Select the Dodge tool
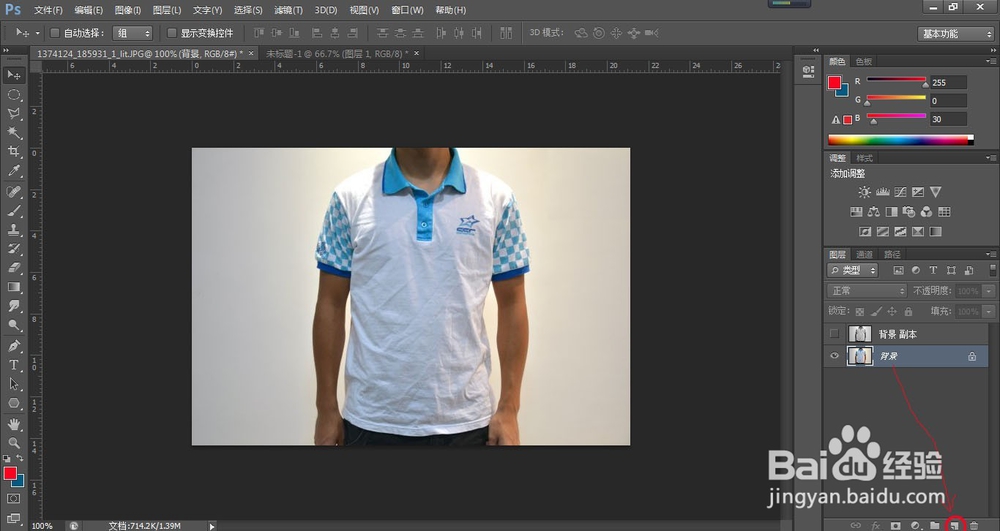Viewport: 1000px width, 531px height. [x=13, y=326]
